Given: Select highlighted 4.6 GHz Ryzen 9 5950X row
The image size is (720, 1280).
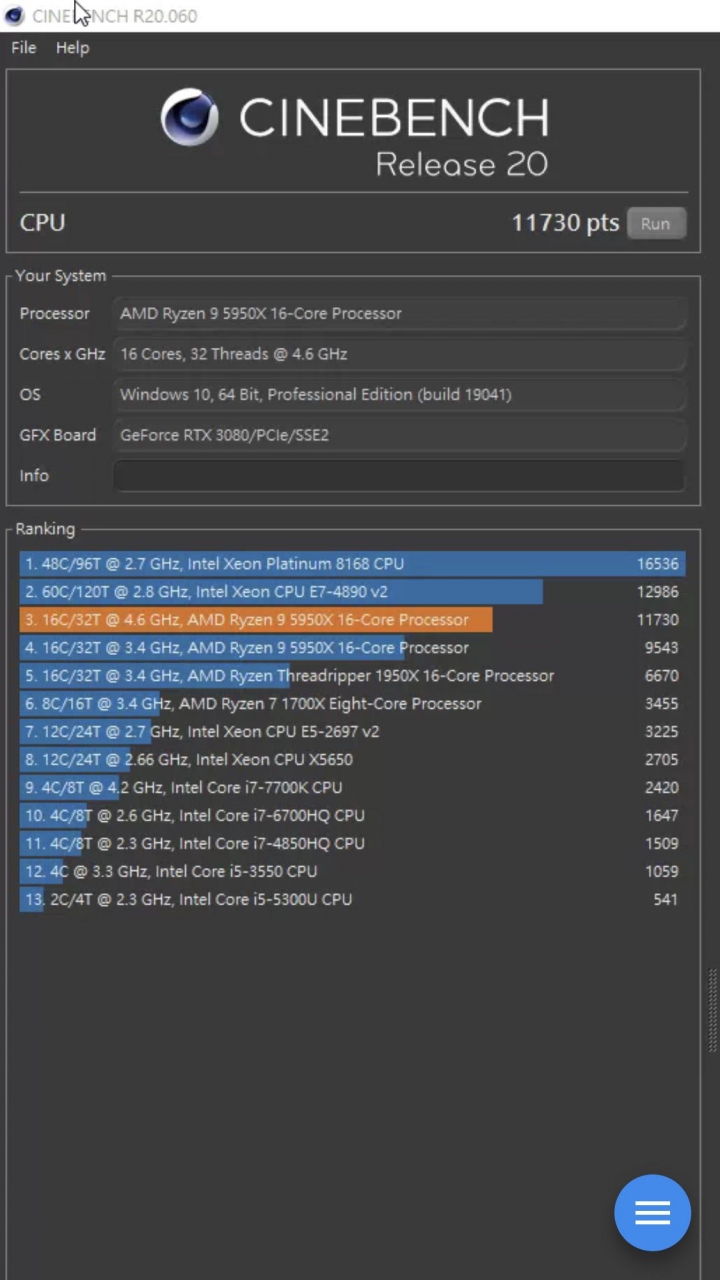Looking at the screenshot, I should pos(352,619).
